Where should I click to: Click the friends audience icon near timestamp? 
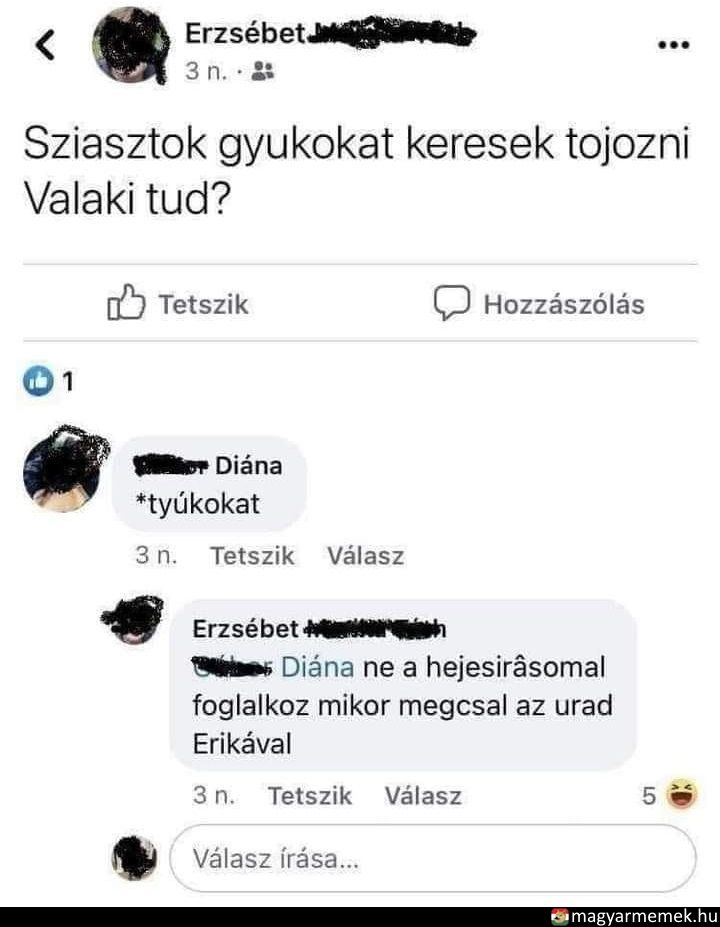tap(262, 72)
